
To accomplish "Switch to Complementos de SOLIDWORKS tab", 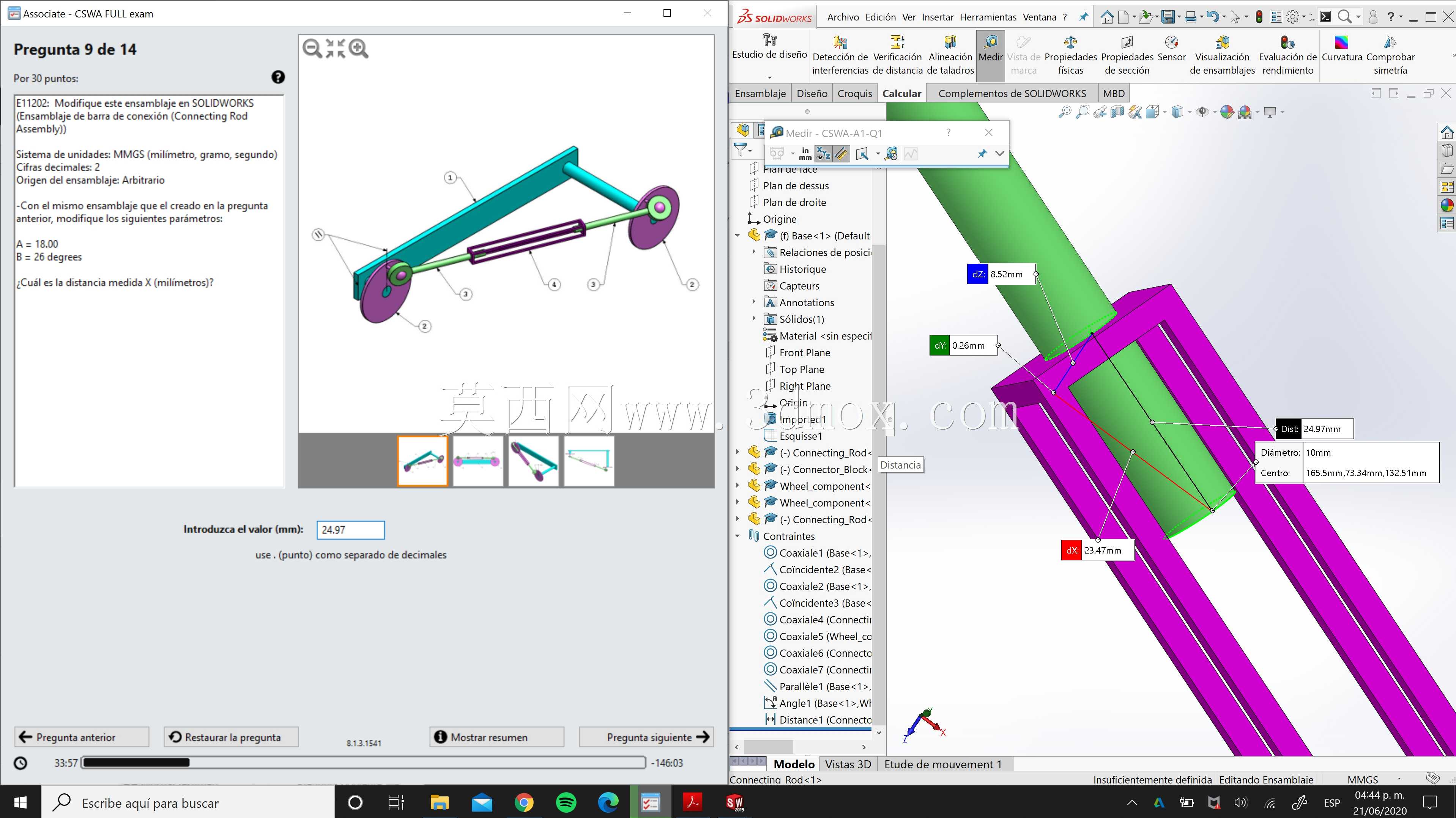I will (x=1012, y=93).
